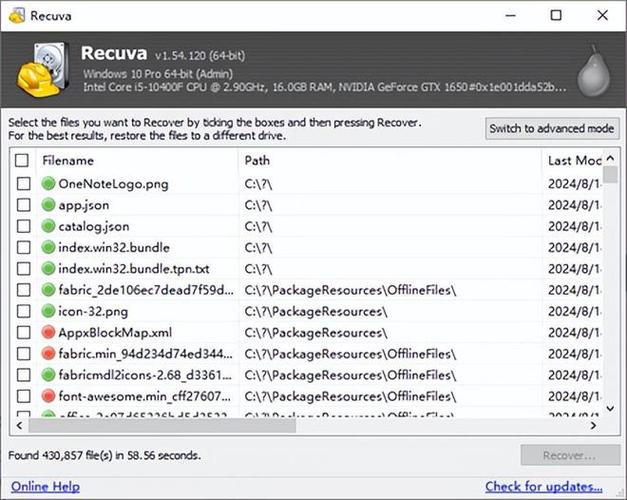Click green status dot beside index.win32.bundle
This screenshot has width=627, height=500.
pos(48,247)
